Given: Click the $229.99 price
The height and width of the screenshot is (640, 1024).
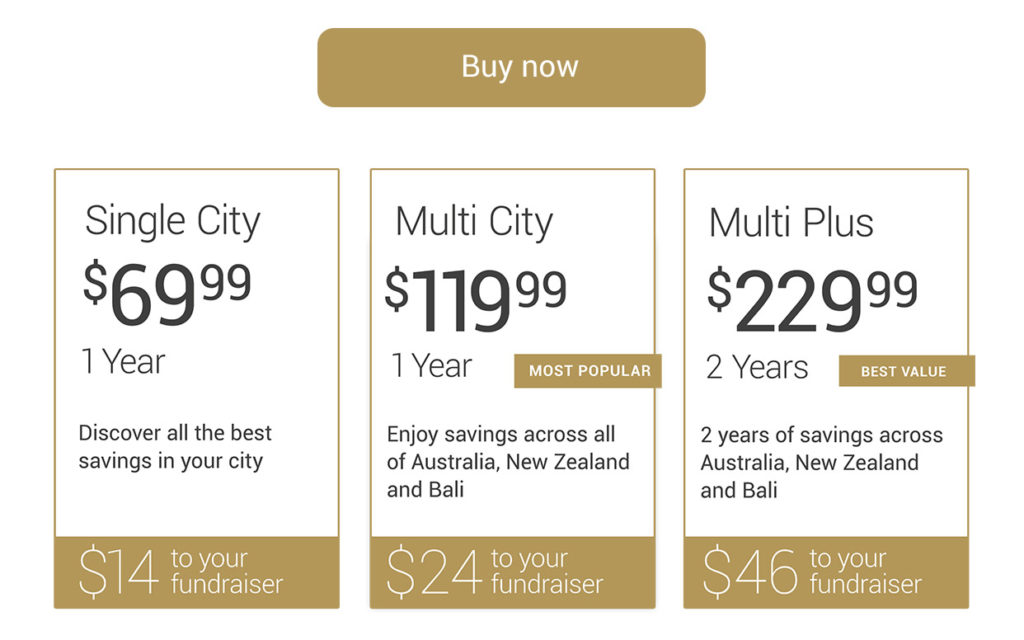Looking at the screenshot, I should (812, 300).
